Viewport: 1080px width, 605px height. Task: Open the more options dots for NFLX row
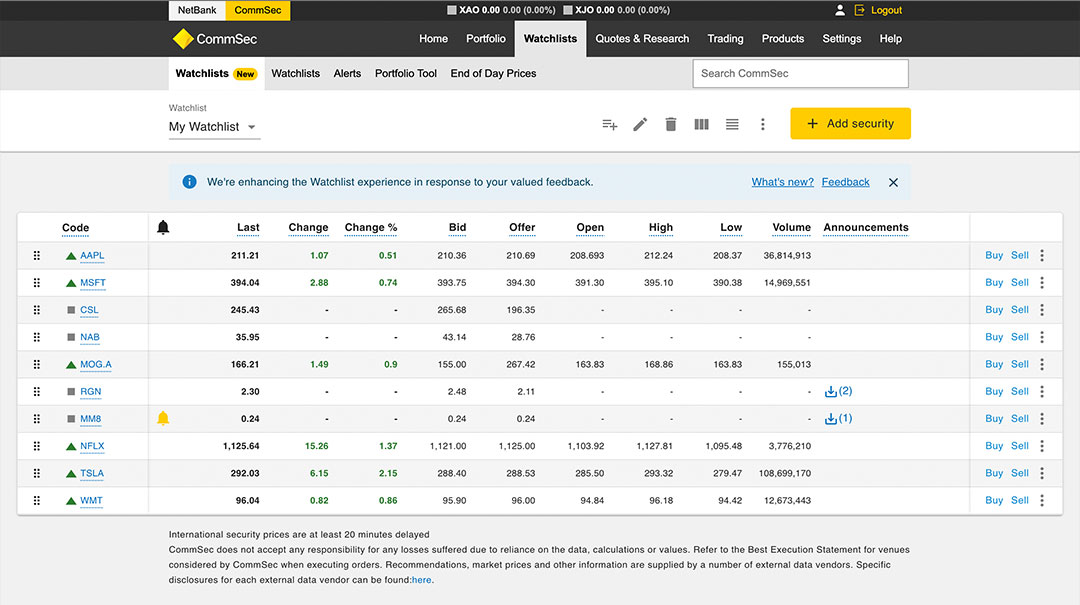1042,446
